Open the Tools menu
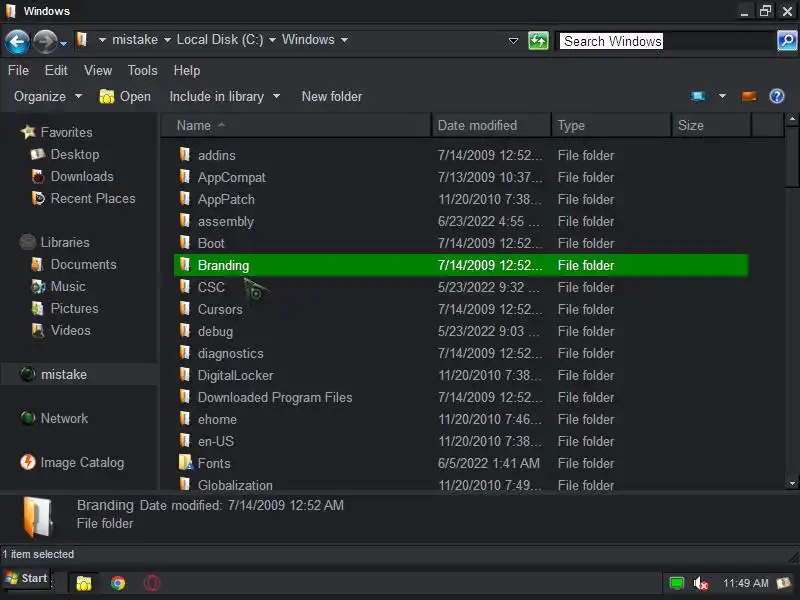 (x=142, y=70)
